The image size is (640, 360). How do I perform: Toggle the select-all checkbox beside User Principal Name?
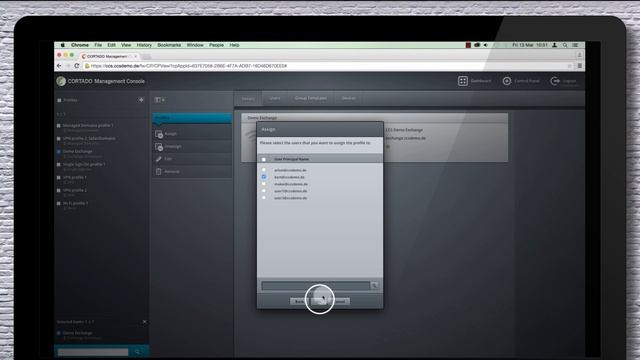(x=264, y=159)
